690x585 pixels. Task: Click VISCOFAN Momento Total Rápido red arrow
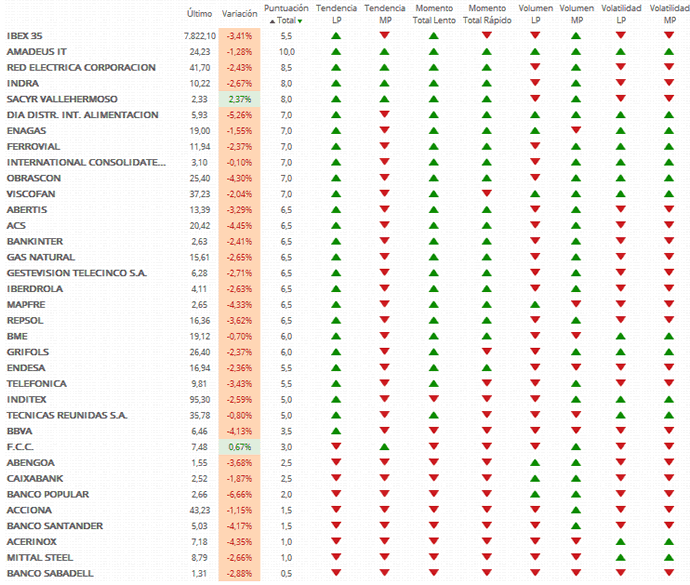(487, 194)
